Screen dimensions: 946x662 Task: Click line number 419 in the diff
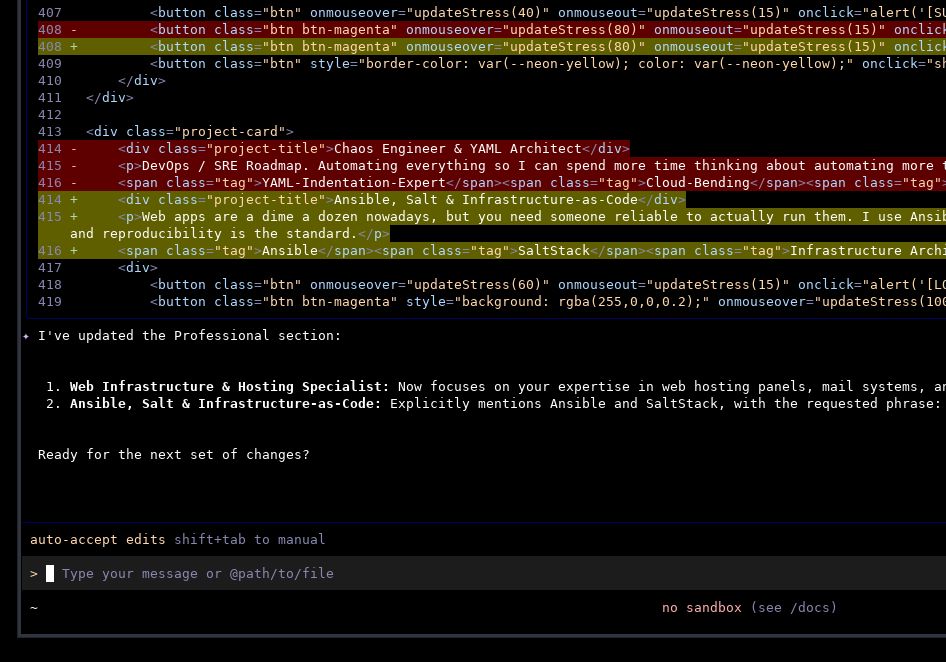[49, 302]
